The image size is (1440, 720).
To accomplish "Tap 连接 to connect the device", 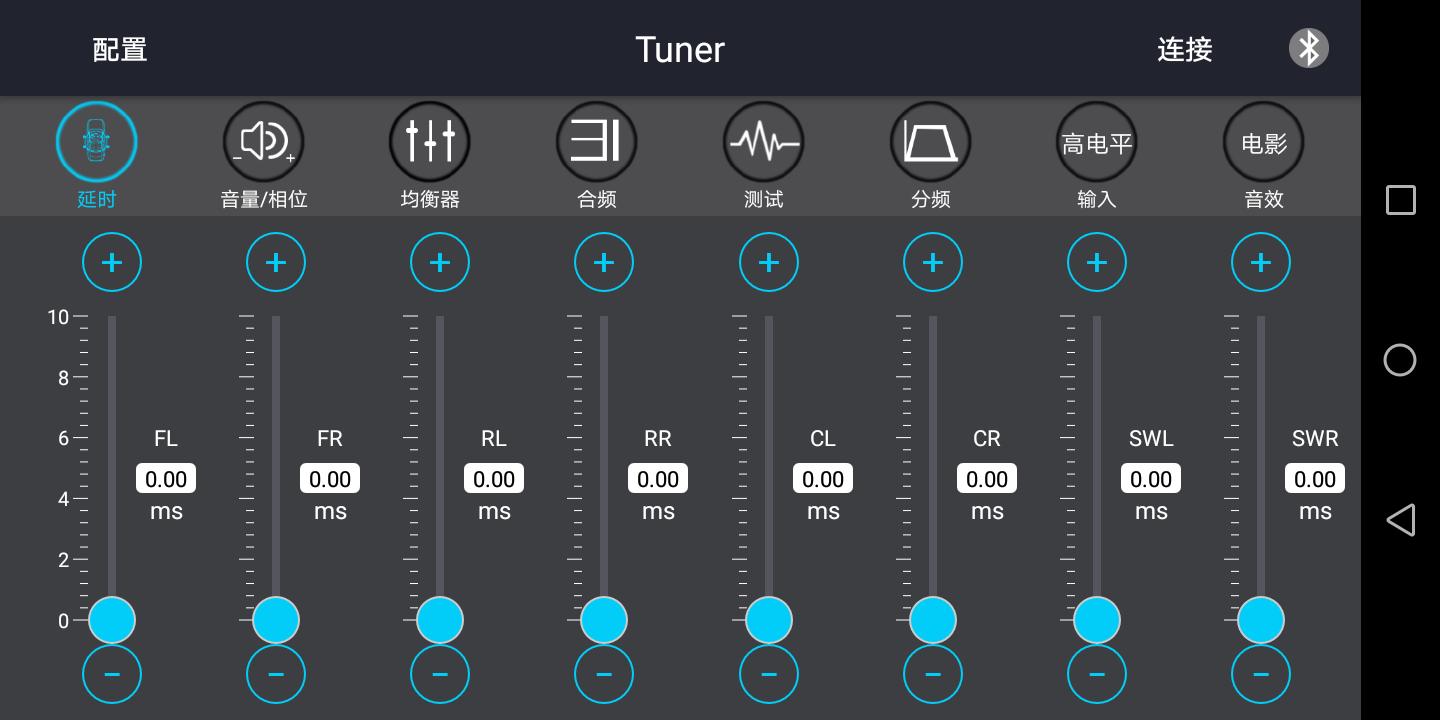I will tap(1184, 49).
